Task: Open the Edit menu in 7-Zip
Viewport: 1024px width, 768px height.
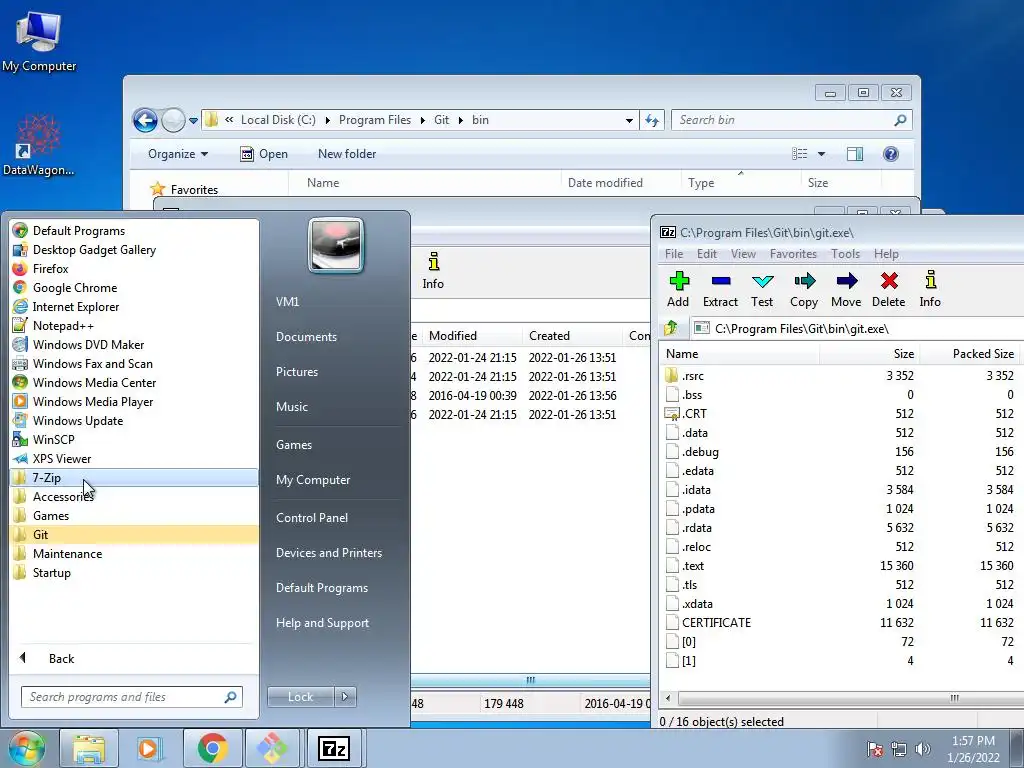Action: pos(707,254)
